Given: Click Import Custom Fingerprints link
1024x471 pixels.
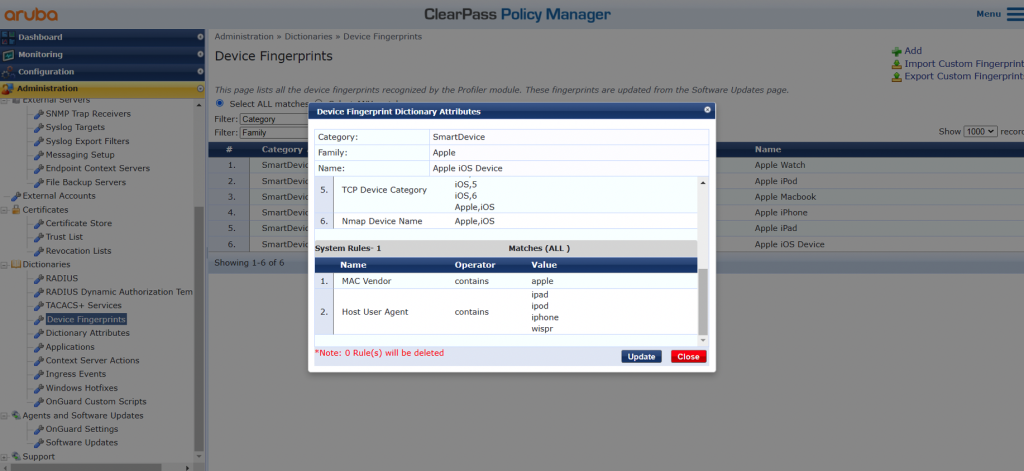Looking at the screenshot, I should [x=964, y=64].
